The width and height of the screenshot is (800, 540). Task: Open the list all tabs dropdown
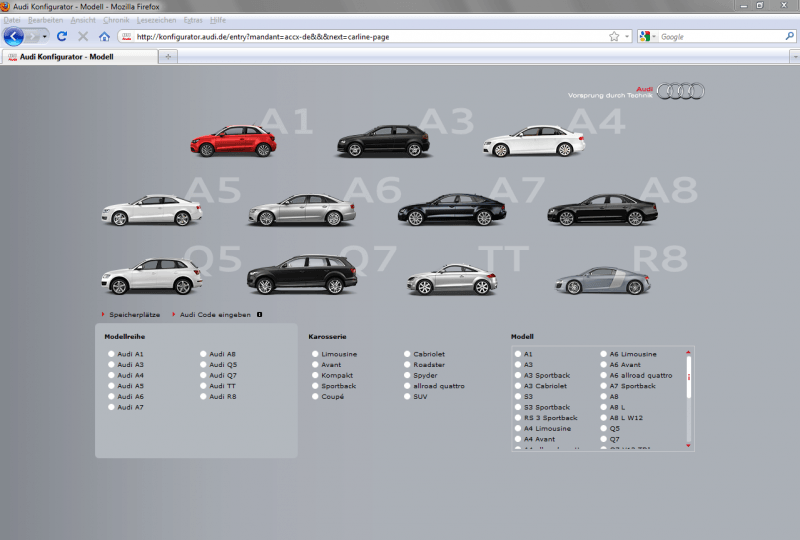click(794, 57)
